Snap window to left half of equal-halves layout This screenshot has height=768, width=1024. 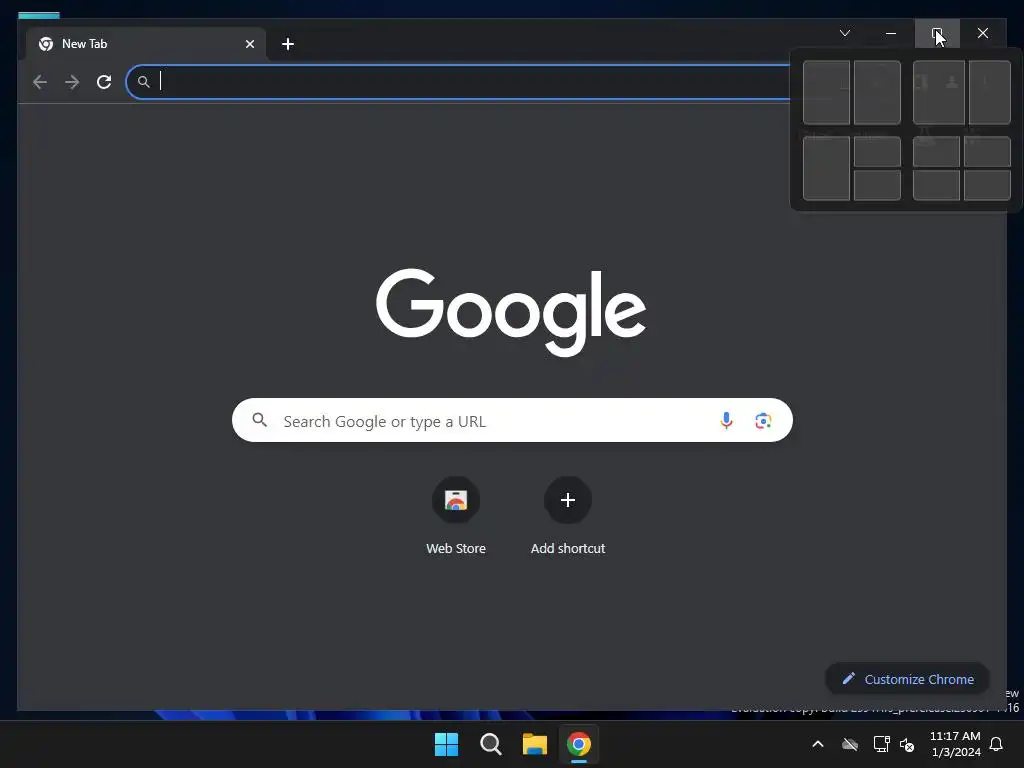click(x=826, y=93)
